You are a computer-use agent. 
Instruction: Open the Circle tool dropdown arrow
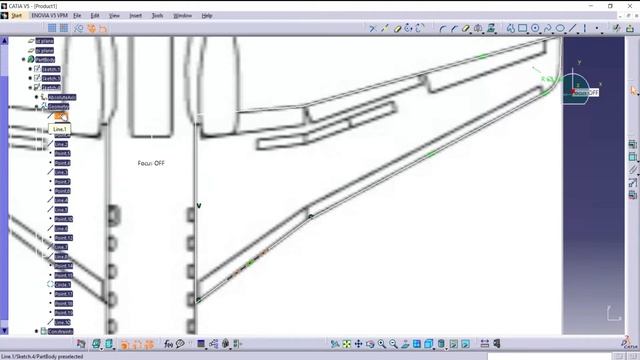point(540,32)
